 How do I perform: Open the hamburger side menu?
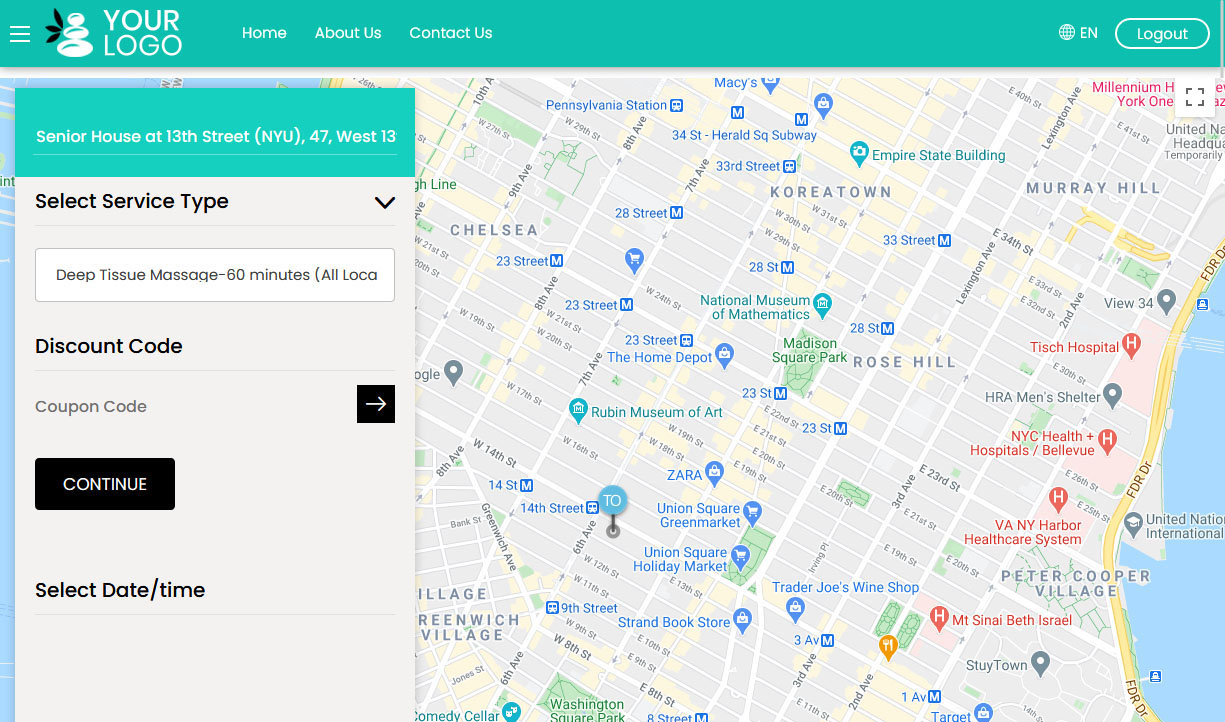click(x=20, y=34)
